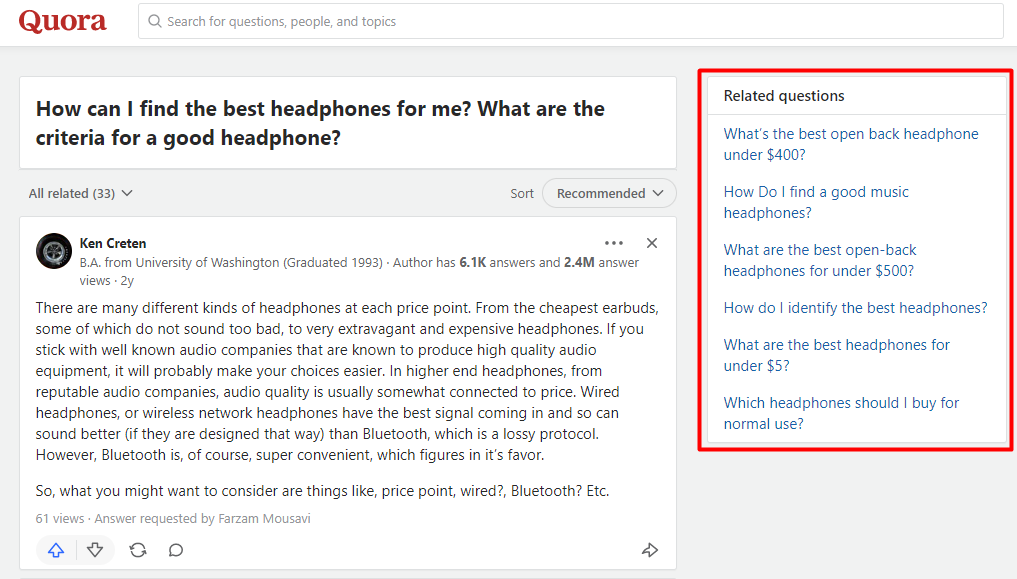Open the three-dot more options menu
This screenshot has width=1017, height=579.
[614, 243]
